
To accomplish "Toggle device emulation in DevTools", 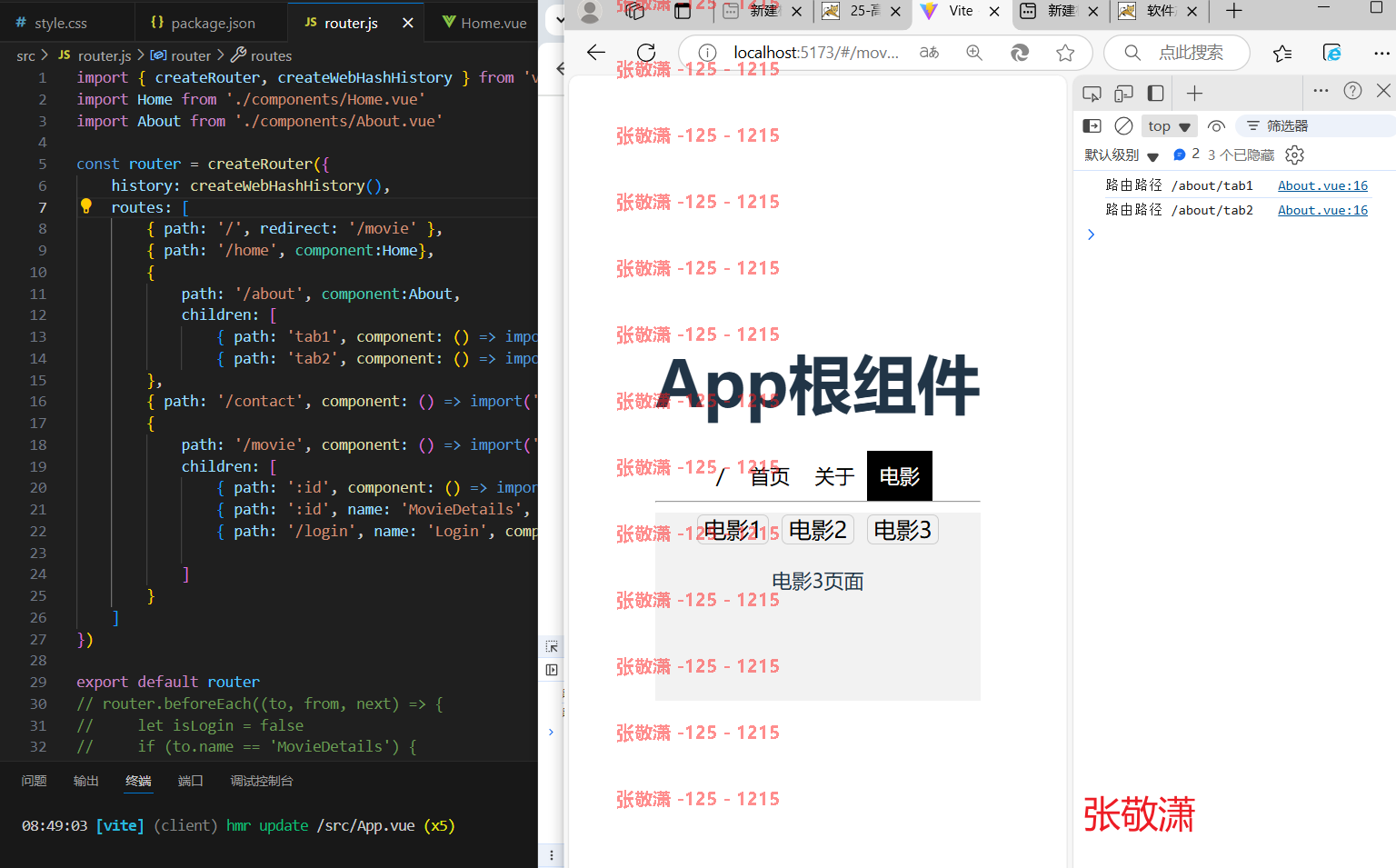I will click(x=1124, y=93).
